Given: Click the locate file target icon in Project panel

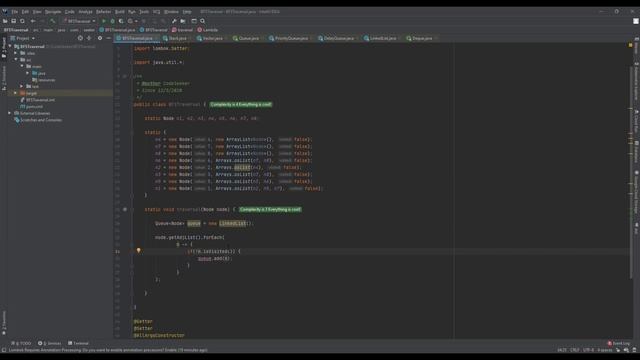Looking at the screenshot, I should tap(80, 38).
